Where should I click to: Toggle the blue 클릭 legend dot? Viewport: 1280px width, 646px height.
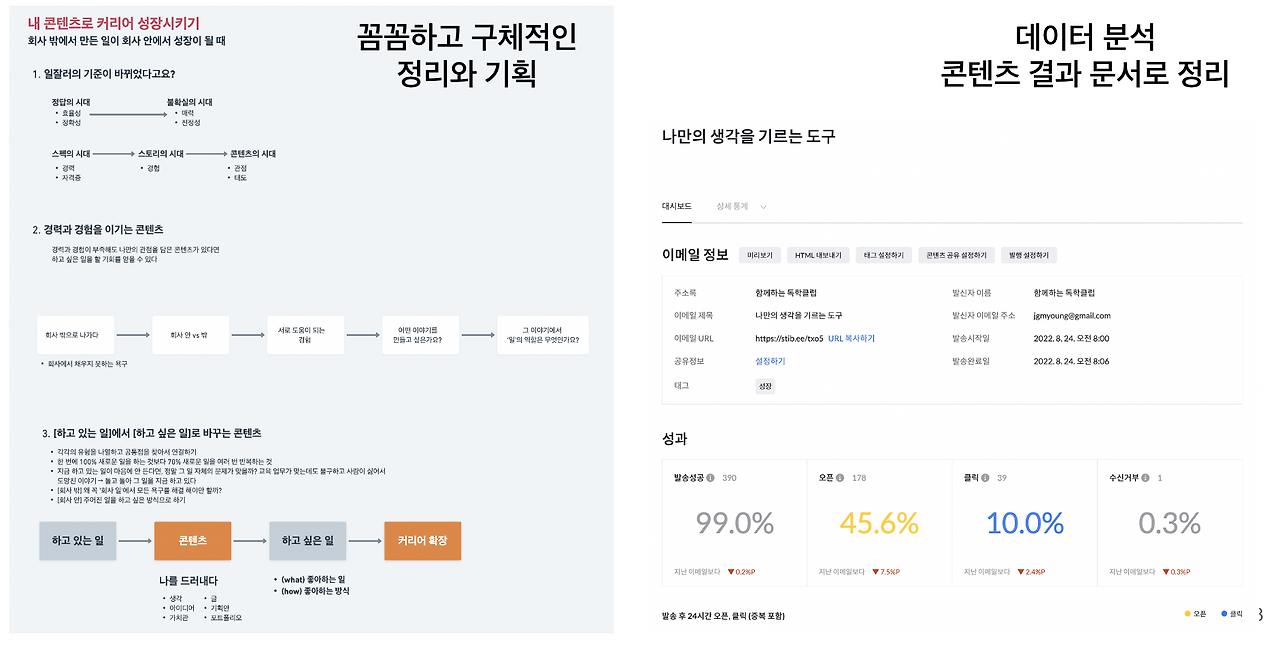[1224, 614]
